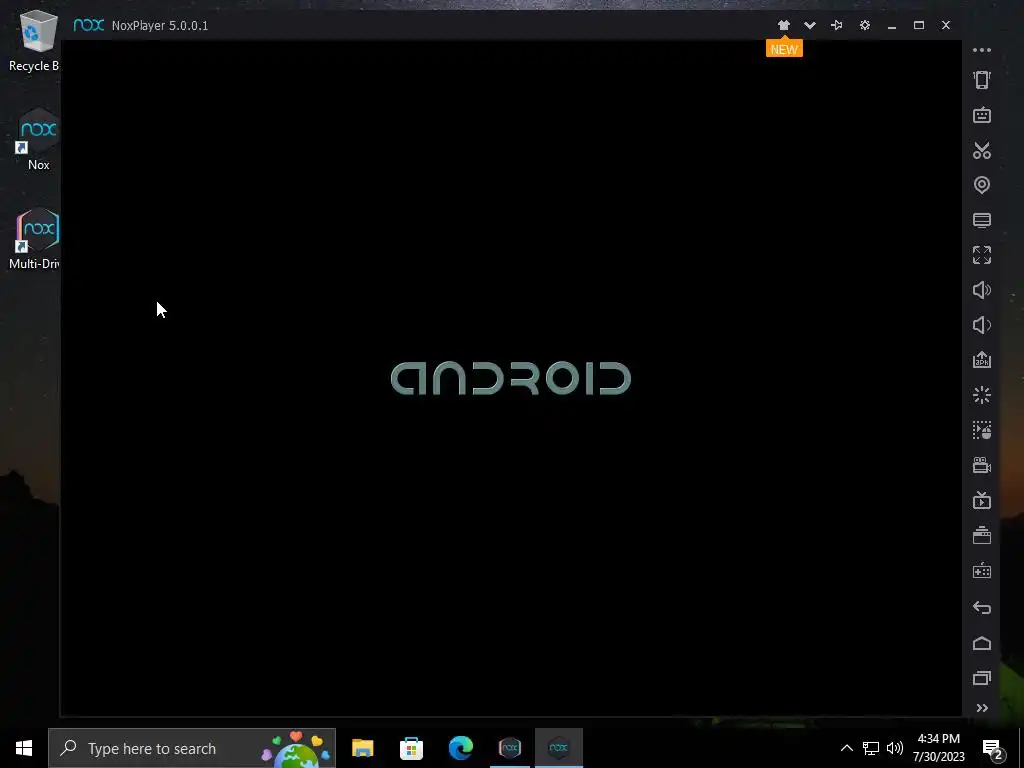This screenshot has height=768, width=1024.
Task: Take a screenshot with scissors icon
Action: click(x=982, y=150)
